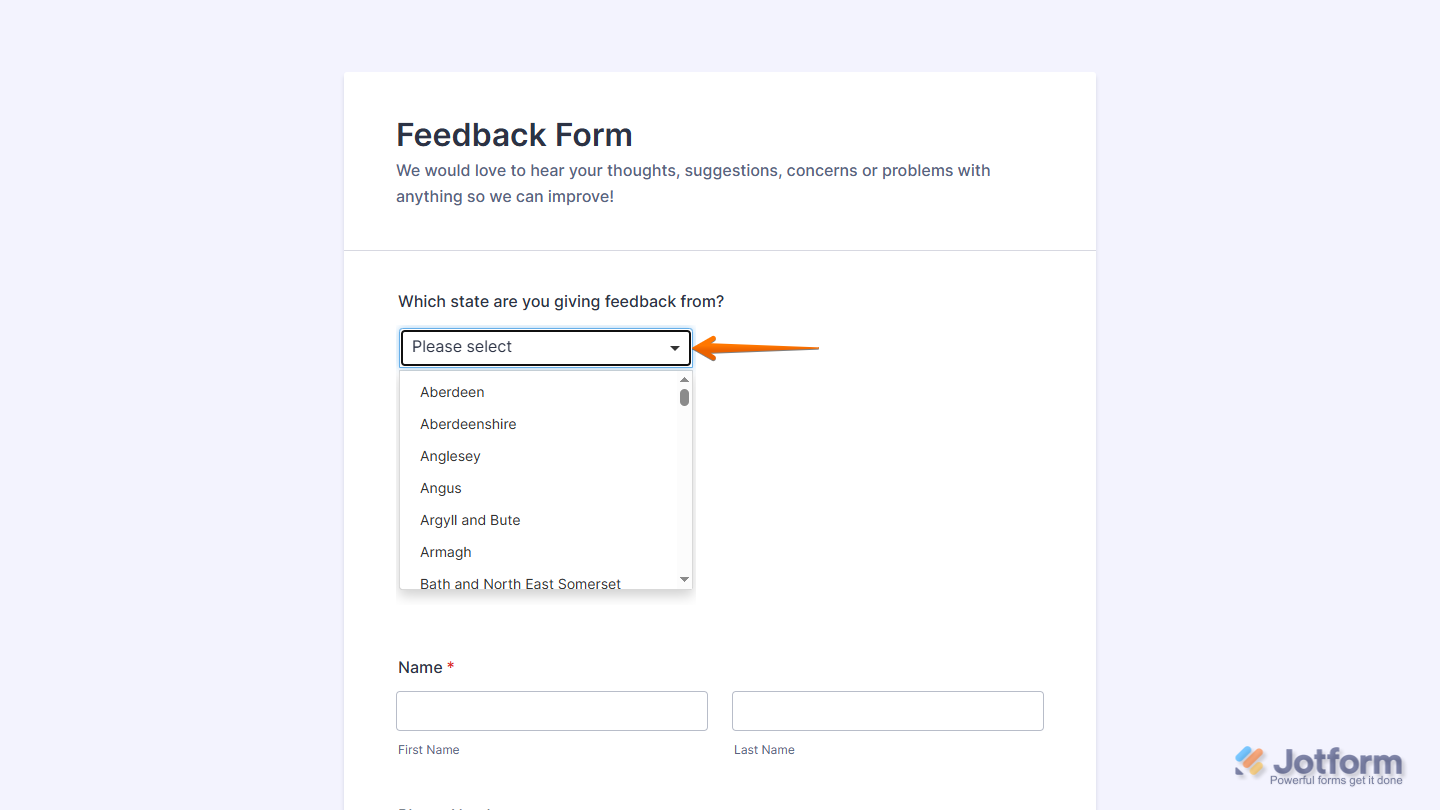This screenshot has width=1440, height=810.
Task: Select Aberdeenshire from the list
Action: coord(468,424)
